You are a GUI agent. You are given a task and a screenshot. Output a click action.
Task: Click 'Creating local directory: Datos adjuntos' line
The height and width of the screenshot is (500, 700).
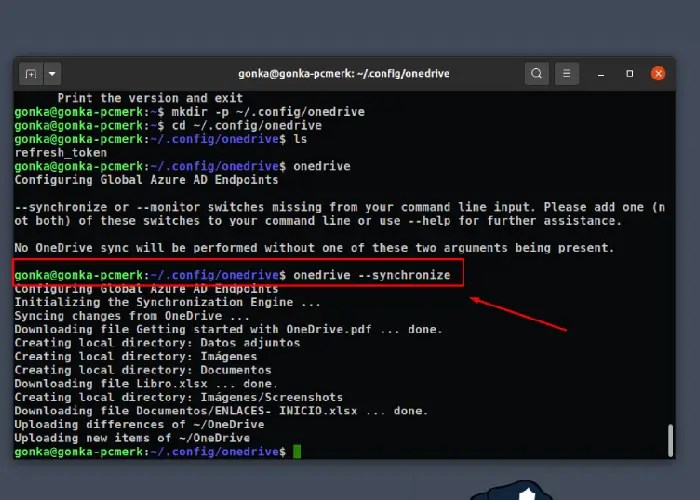click(x=157, y=343)
